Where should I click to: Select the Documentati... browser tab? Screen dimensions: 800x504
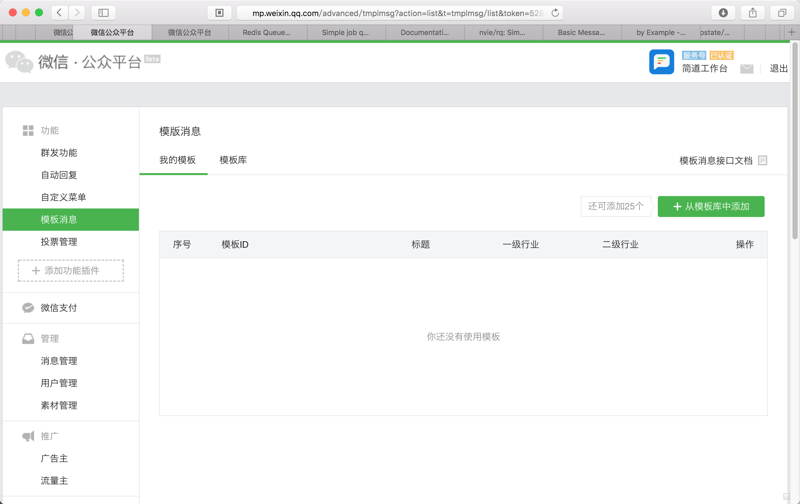[424, 32]
